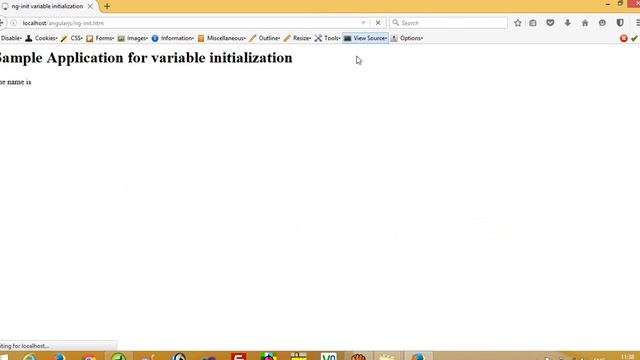Bookmark this page with the star icon
The height and width of the screenshot is (360, 640).
(518, 23)
